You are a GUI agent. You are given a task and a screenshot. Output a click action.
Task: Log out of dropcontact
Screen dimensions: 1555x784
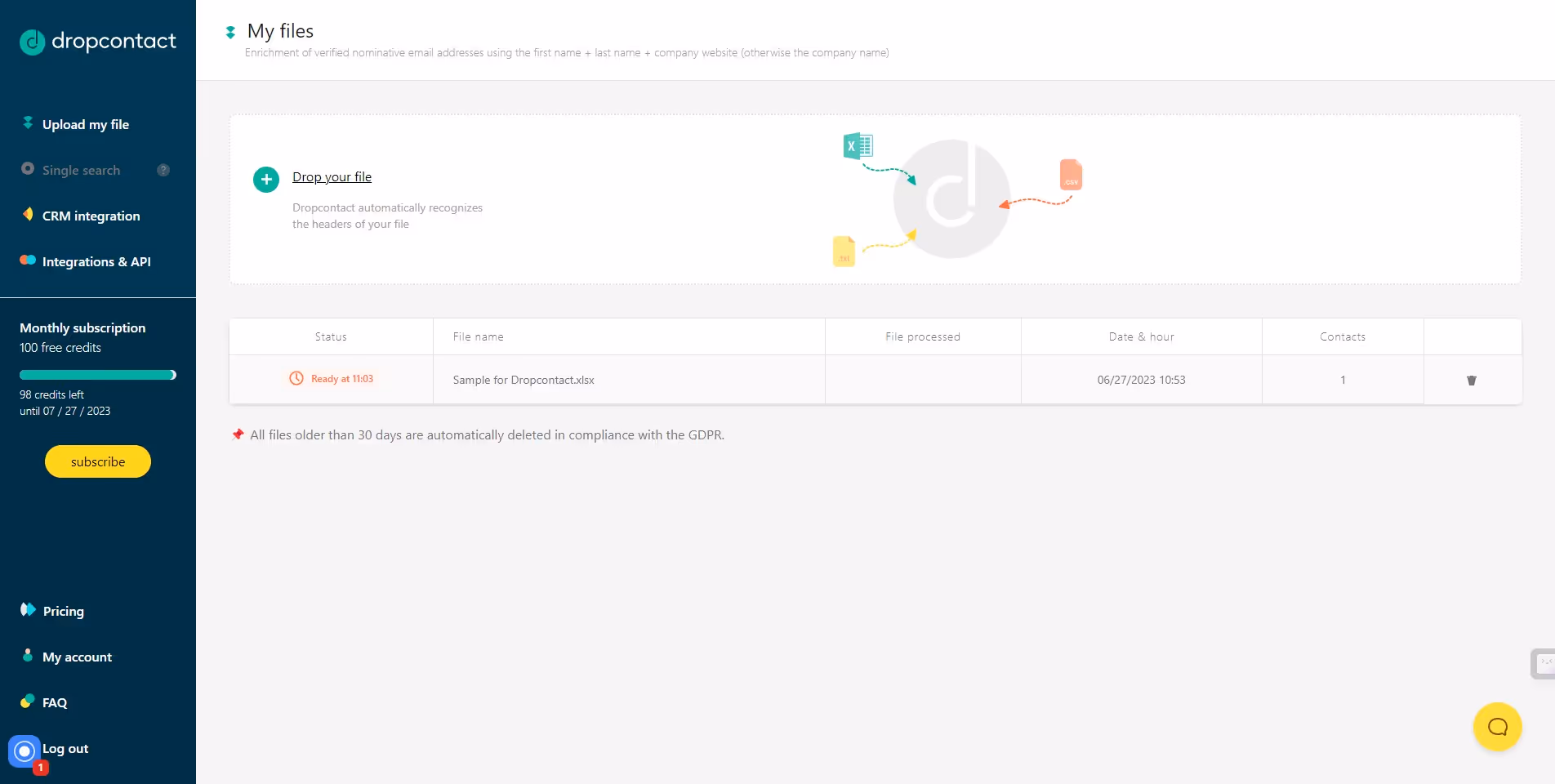65,748
